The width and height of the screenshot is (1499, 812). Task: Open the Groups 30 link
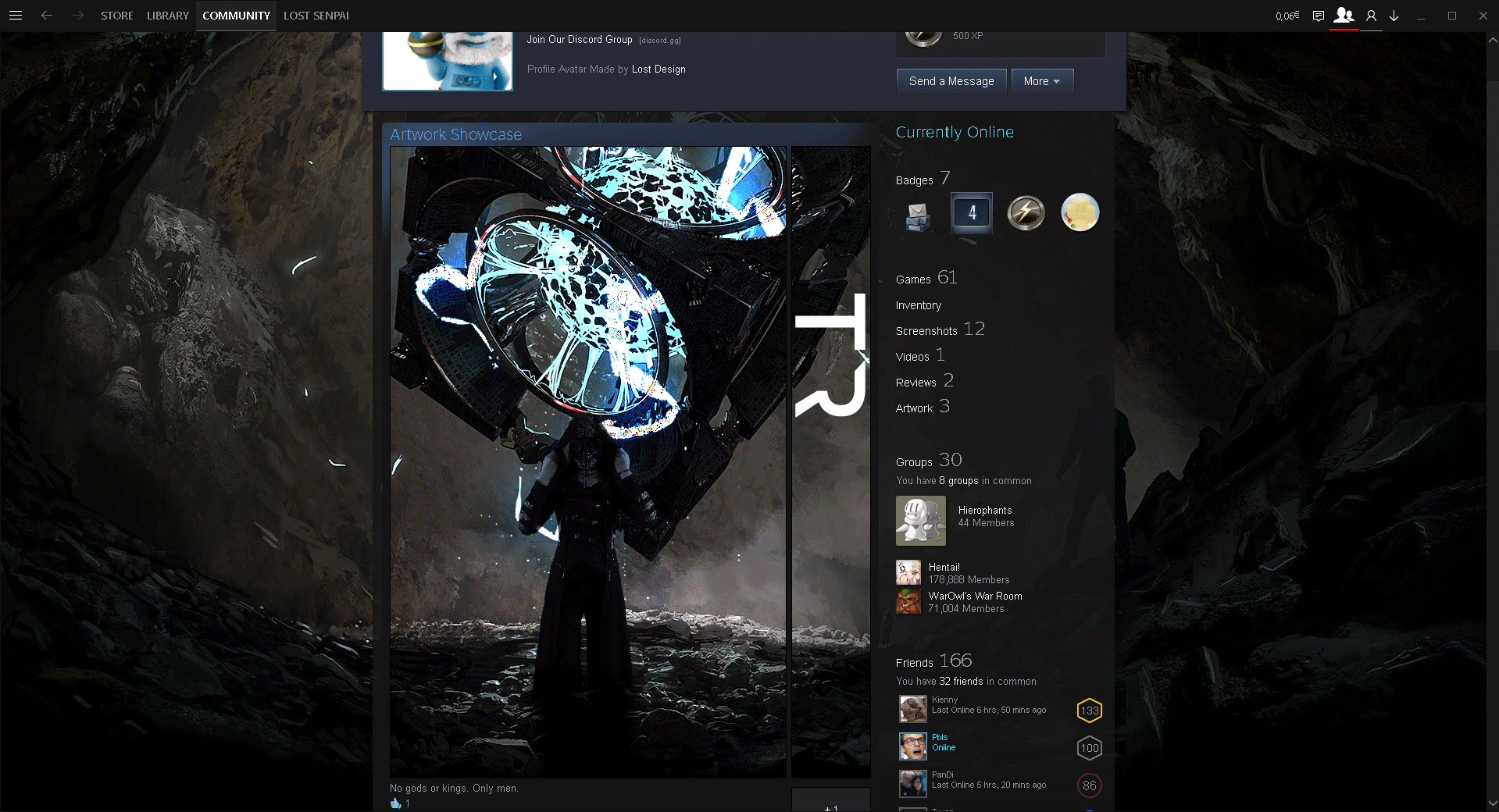point(929,461)
